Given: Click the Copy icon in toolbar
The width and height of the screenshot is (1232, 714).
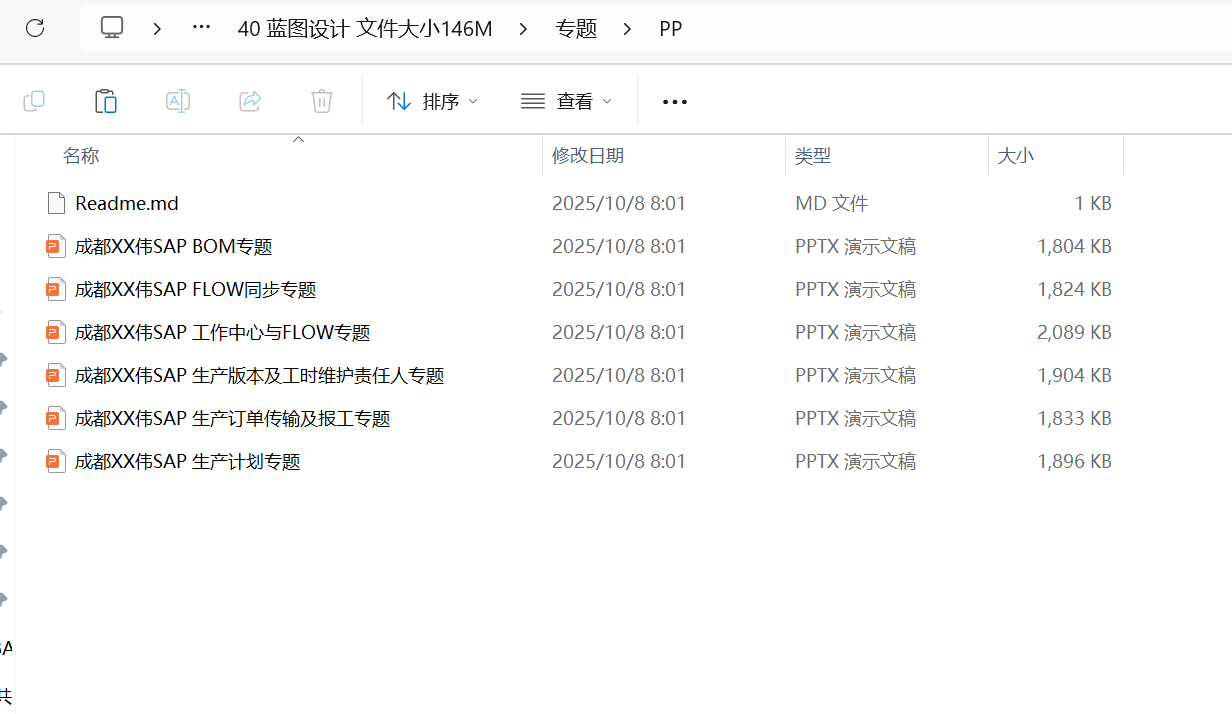Looking at the screenshot, I should pyautogui.click(x=34, y=101).
